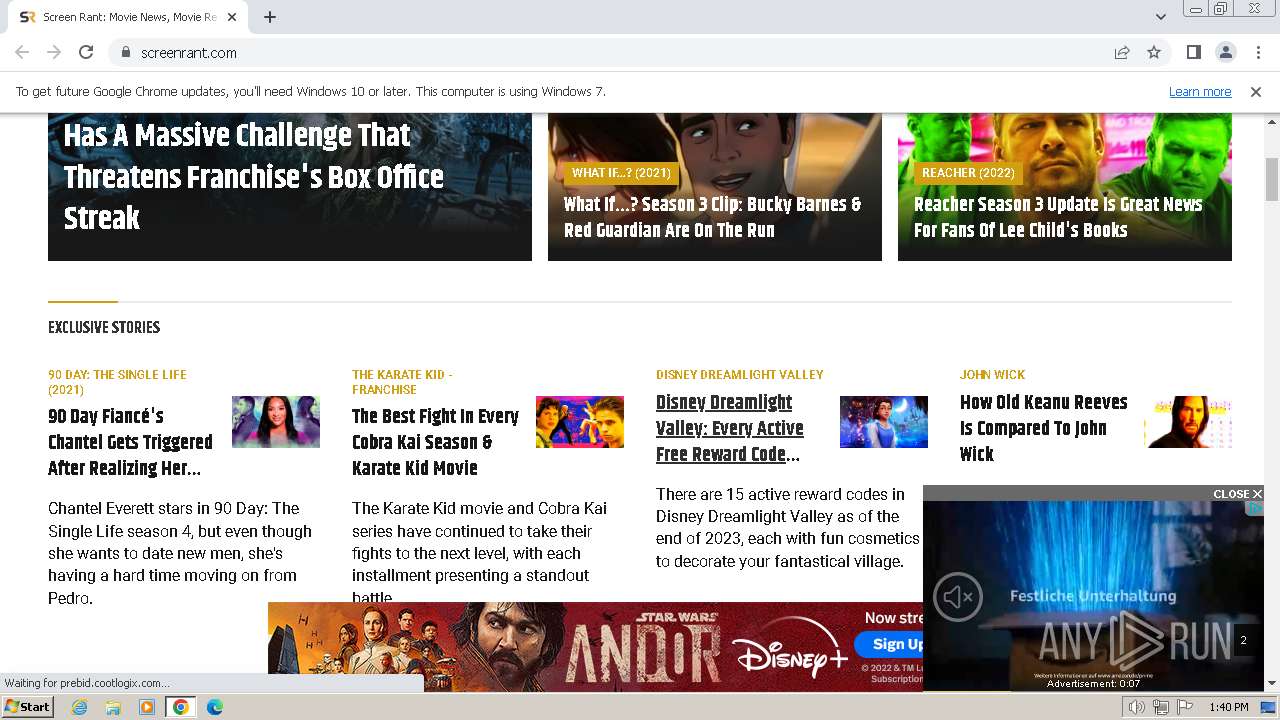Go forward to the next page
The image size is (1280, 720).
click(54, 52)
